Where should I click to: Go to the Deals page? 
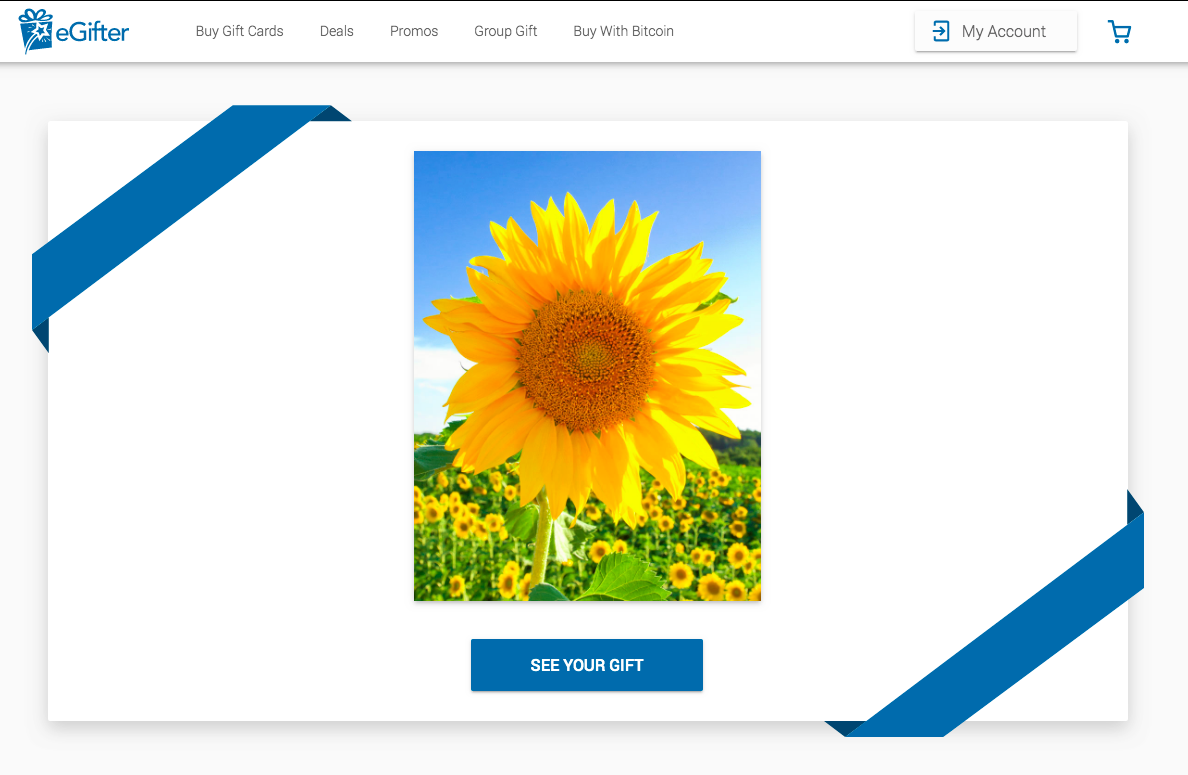coord(336,31)
